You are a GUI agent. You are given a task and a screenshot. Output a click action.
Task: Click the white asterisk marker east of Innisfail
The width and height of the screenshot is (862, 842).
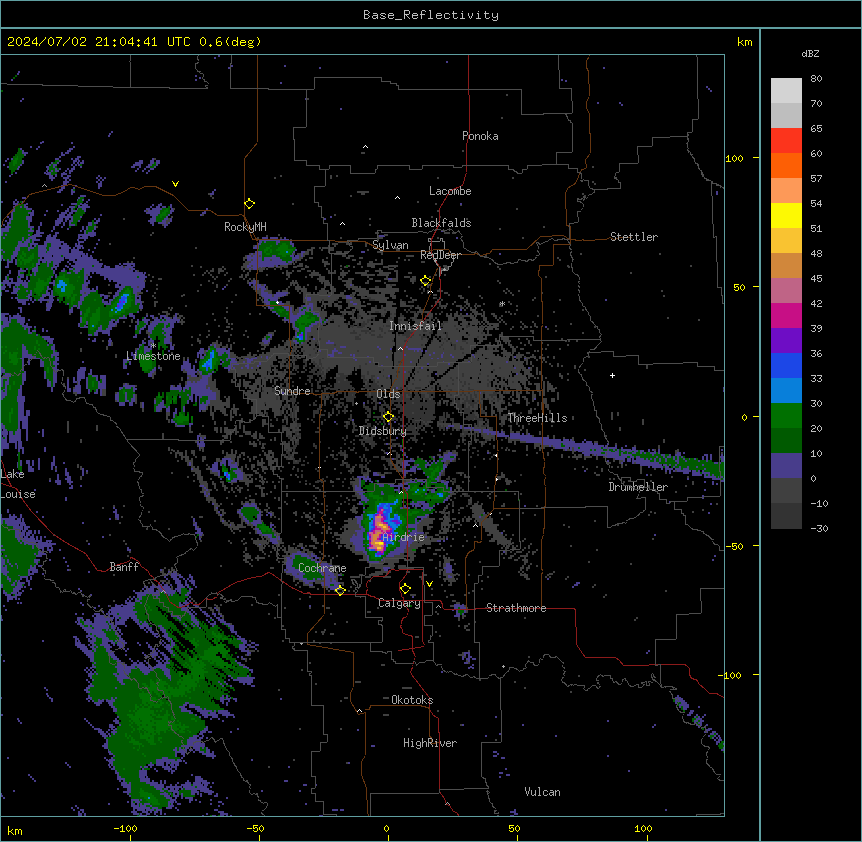[502, 303]
